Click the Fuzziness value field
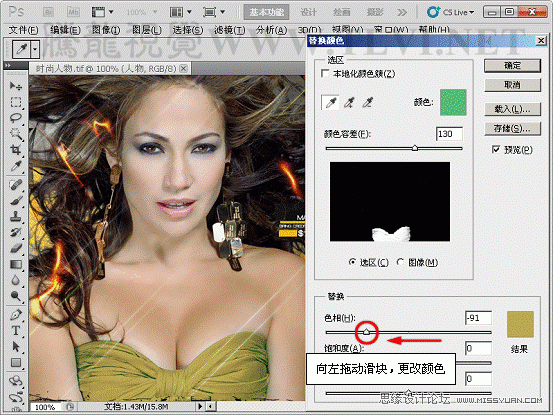This screenshot has width=553, height=415. tap(449, 134)
